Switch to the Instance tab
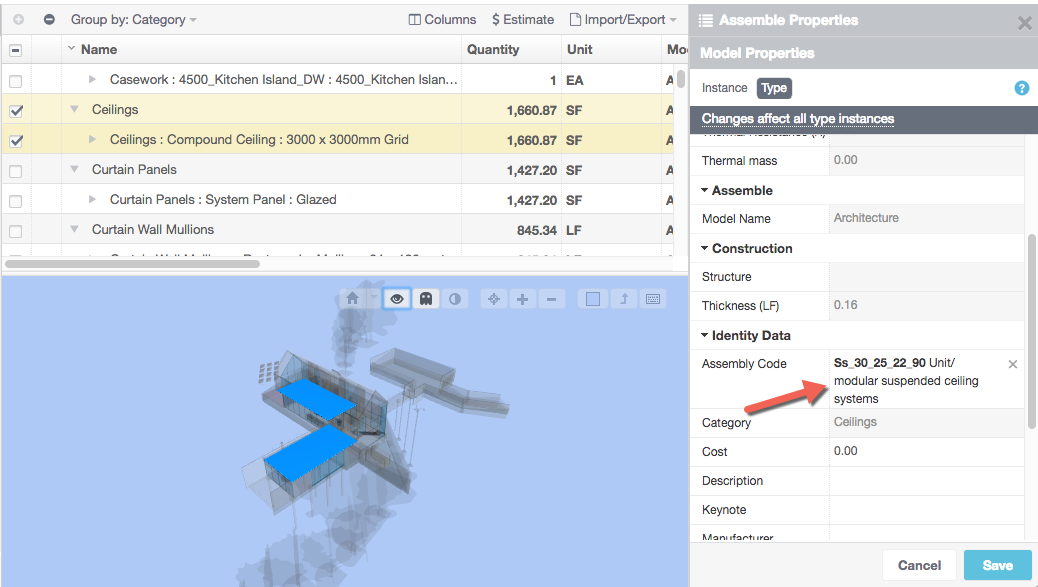 (724, 88)
